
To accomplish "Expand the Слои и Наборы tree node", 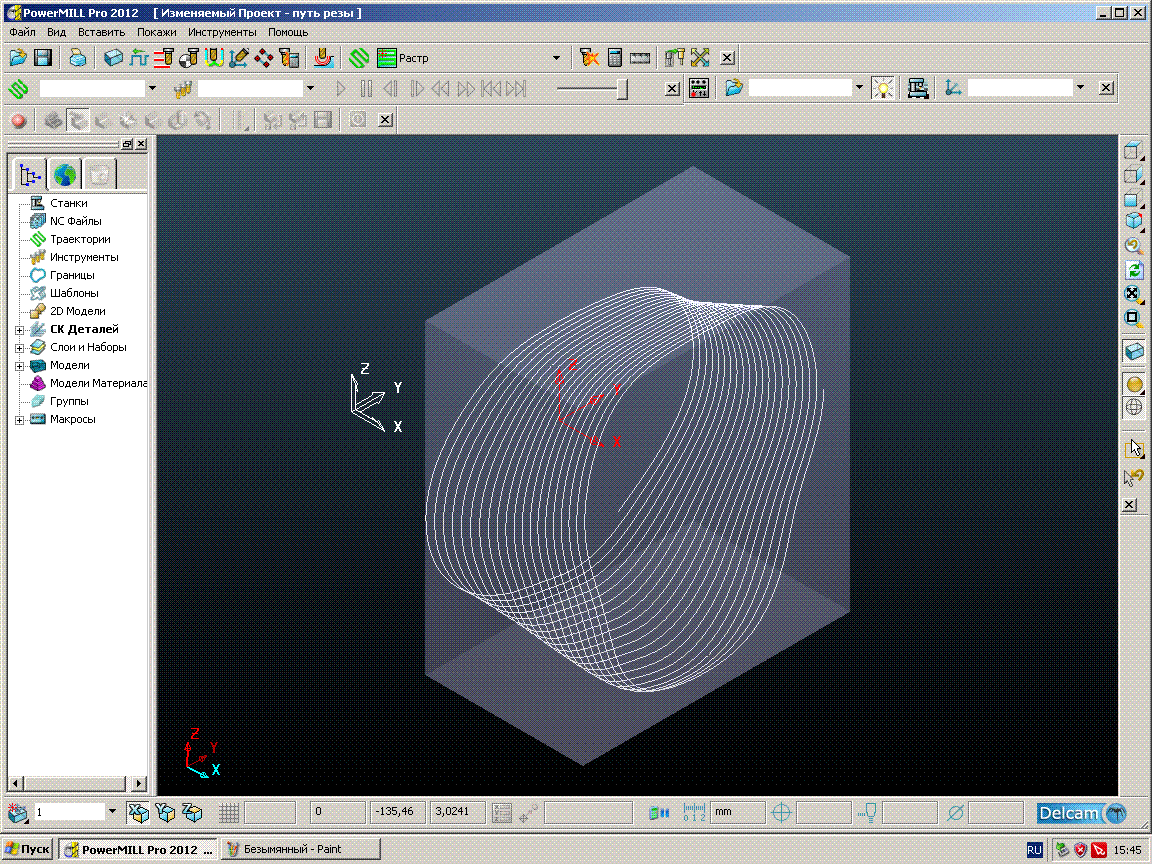I will (x=19, y=348).
